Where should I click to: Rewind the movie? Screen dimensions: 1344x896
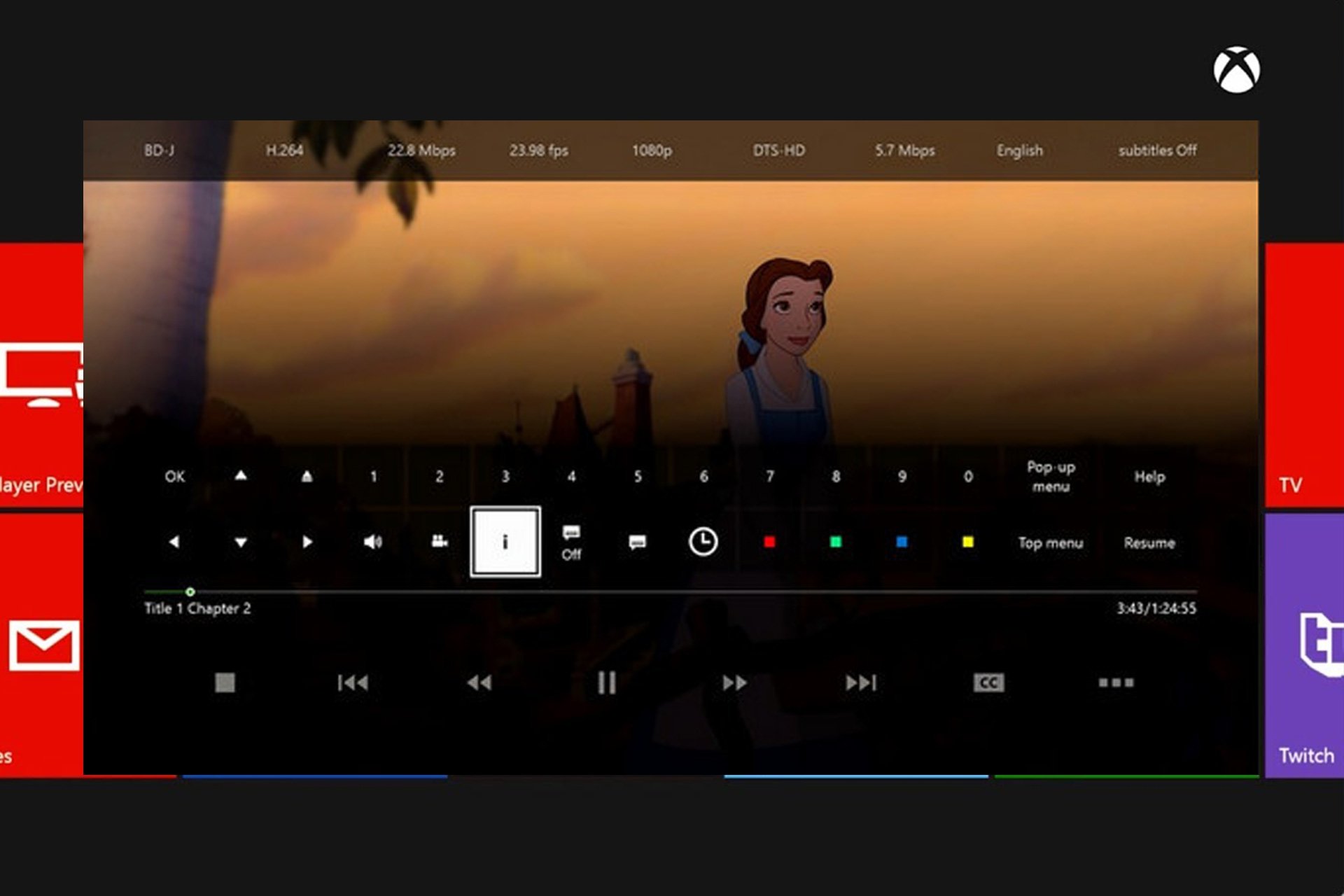coord(479,682)
